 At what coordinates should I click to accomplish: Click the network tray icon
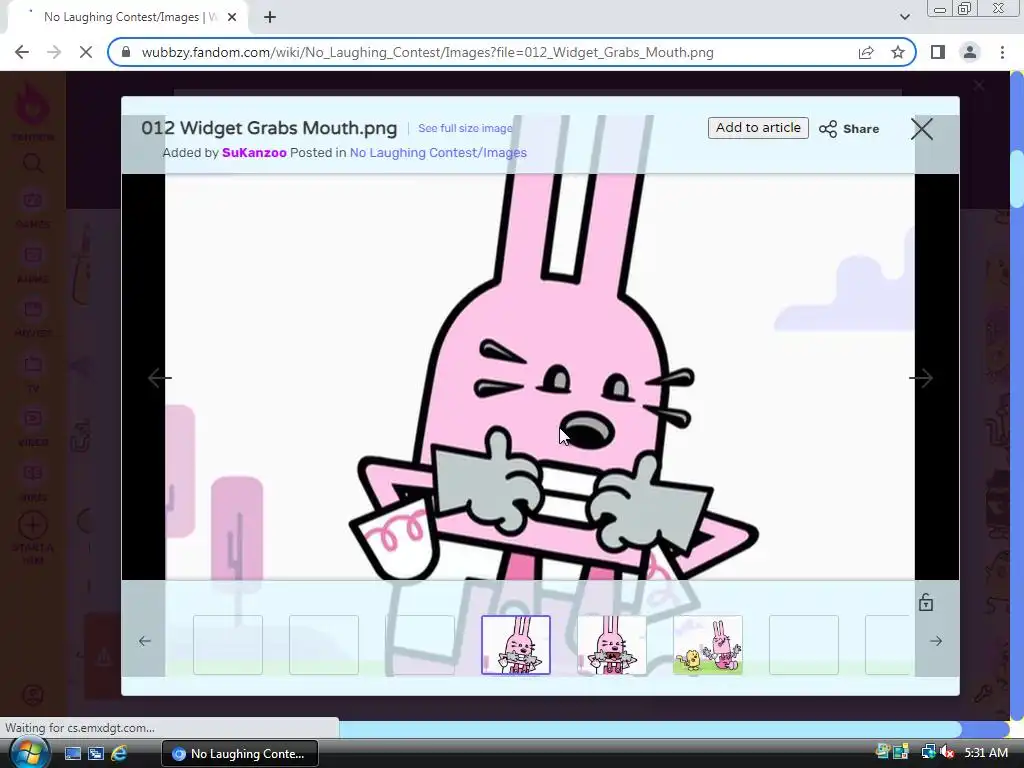(927, 753)
